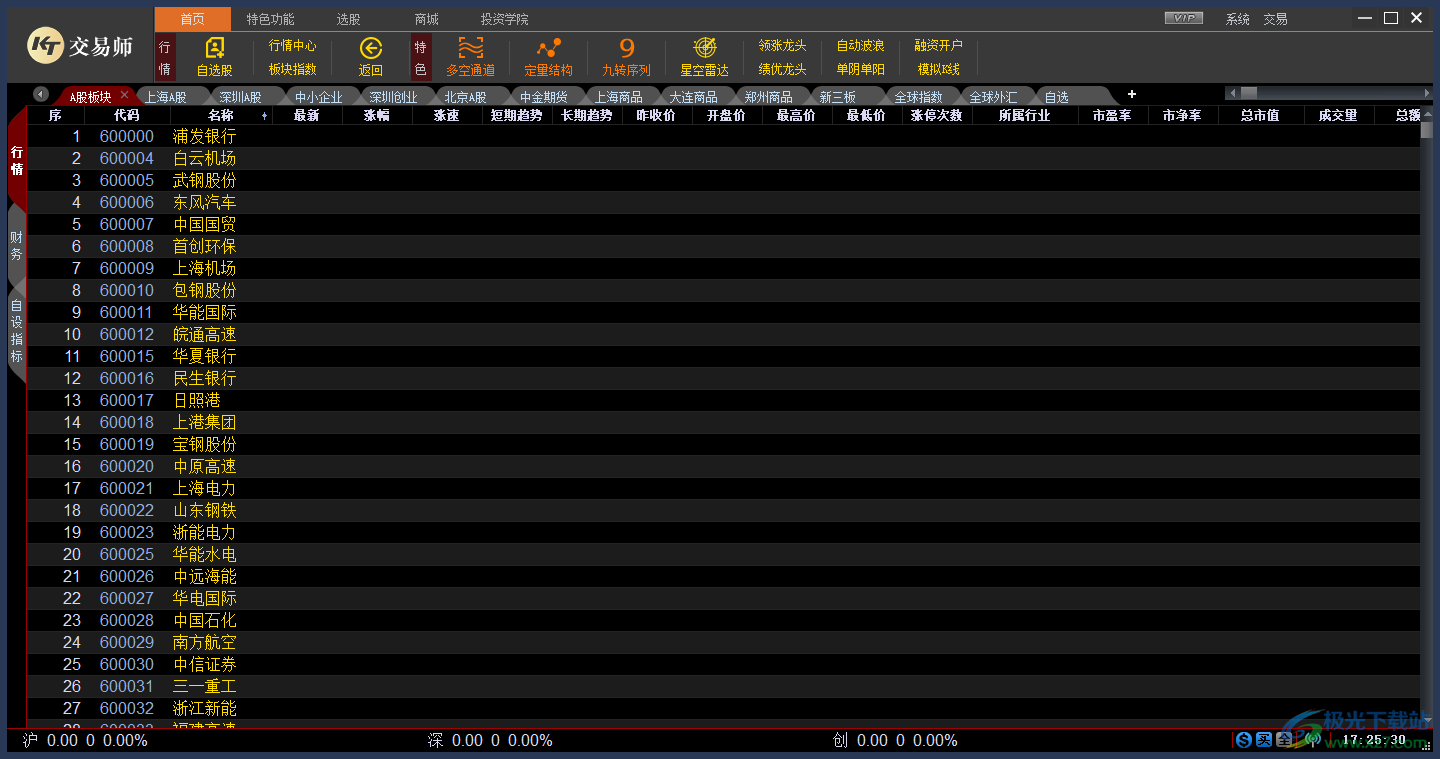
Task: Add a new market tab with plus
Action: point(1132,94)
